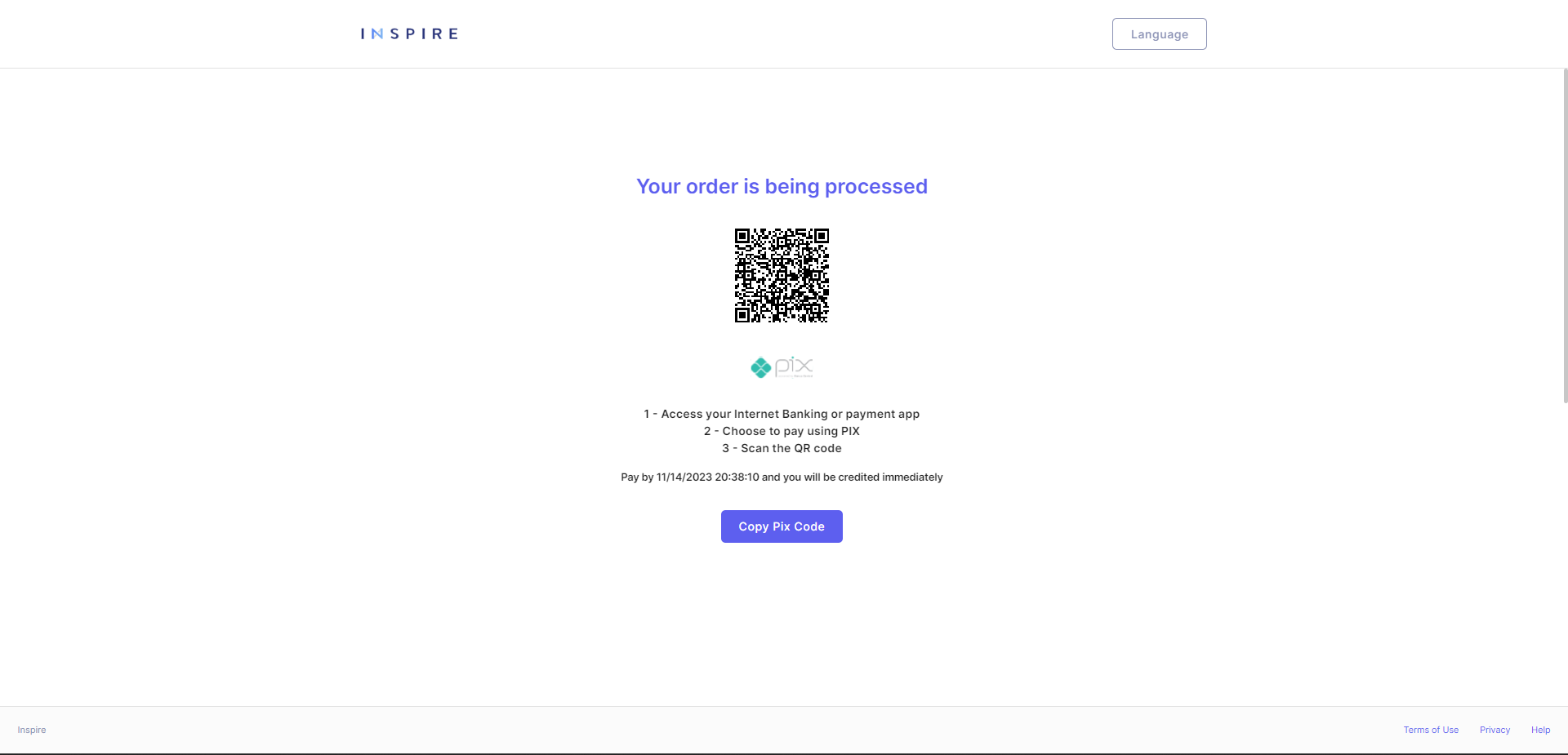
Task: Copy the Pix code with the button
Action: (782, 526)
